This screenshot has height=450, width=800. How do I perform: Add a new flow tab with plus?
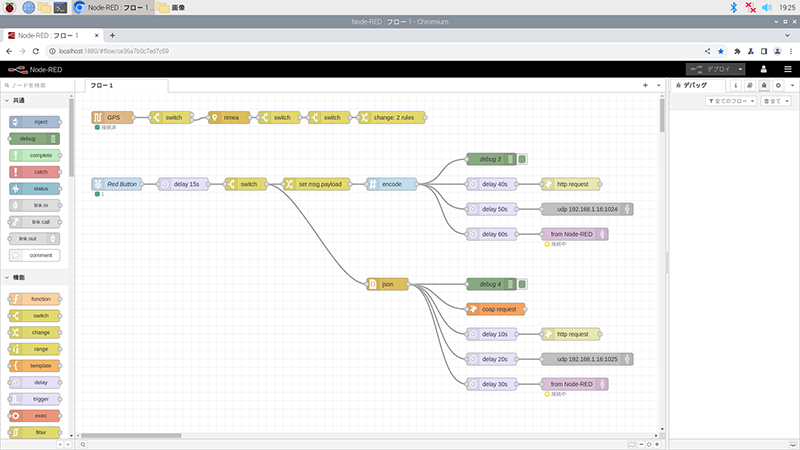tap(646, 86)
